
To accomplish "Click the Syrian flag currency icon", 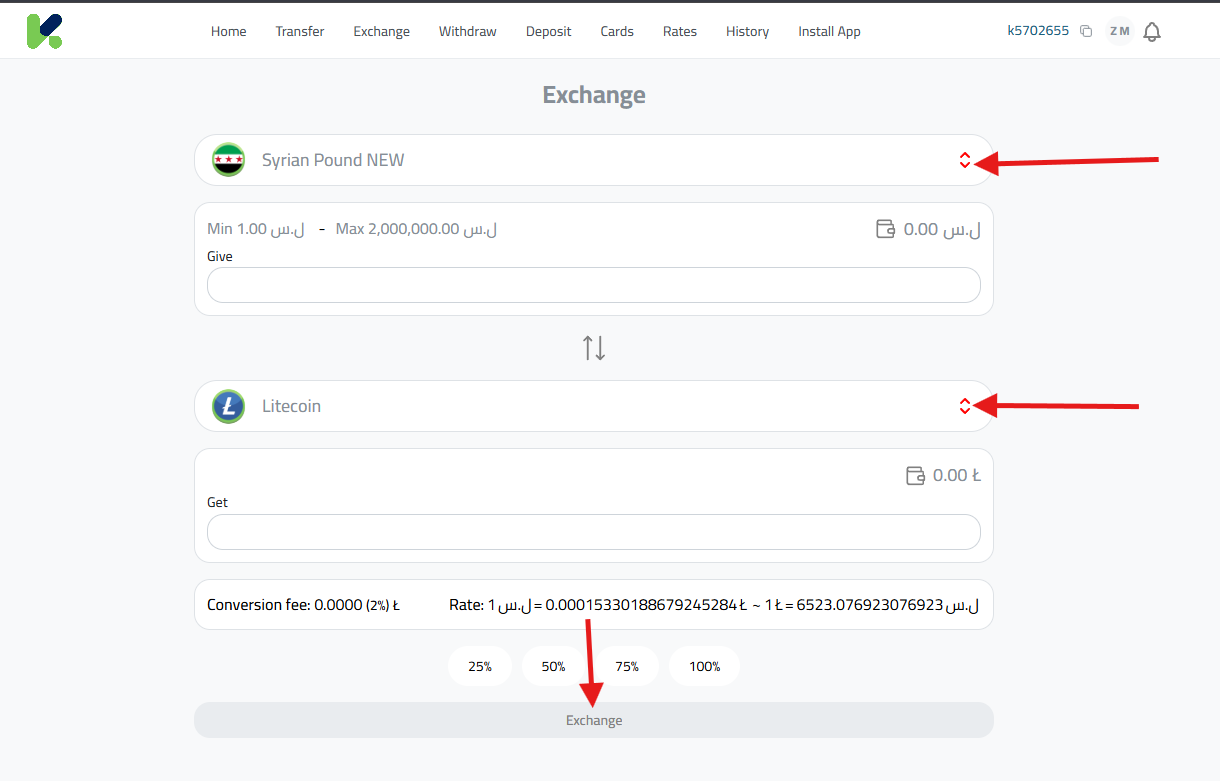I will click(x=228, y=159).
